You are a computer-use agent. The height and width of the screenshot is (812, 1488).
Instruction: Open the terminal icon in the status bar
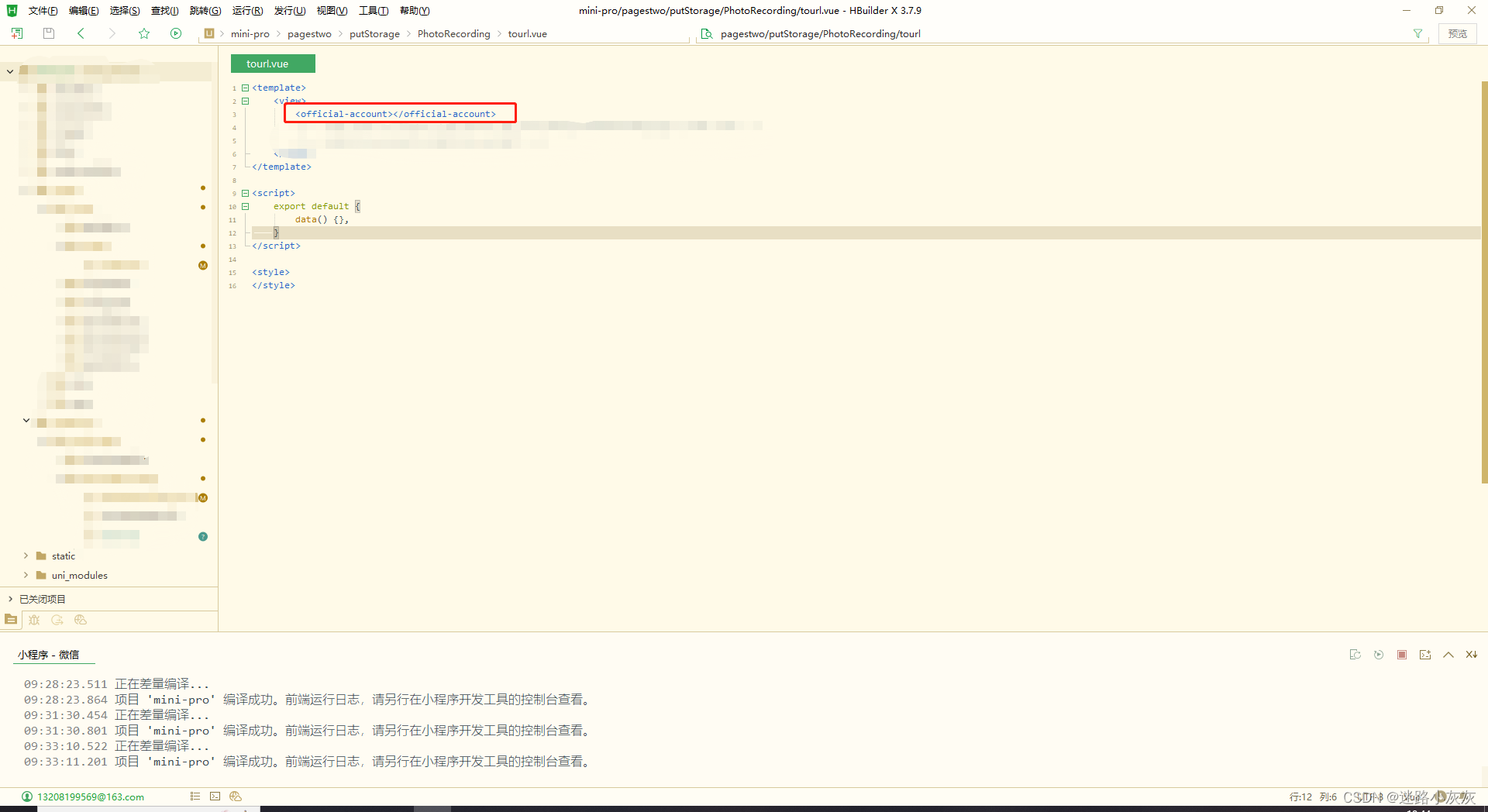[x=215, y=796]
